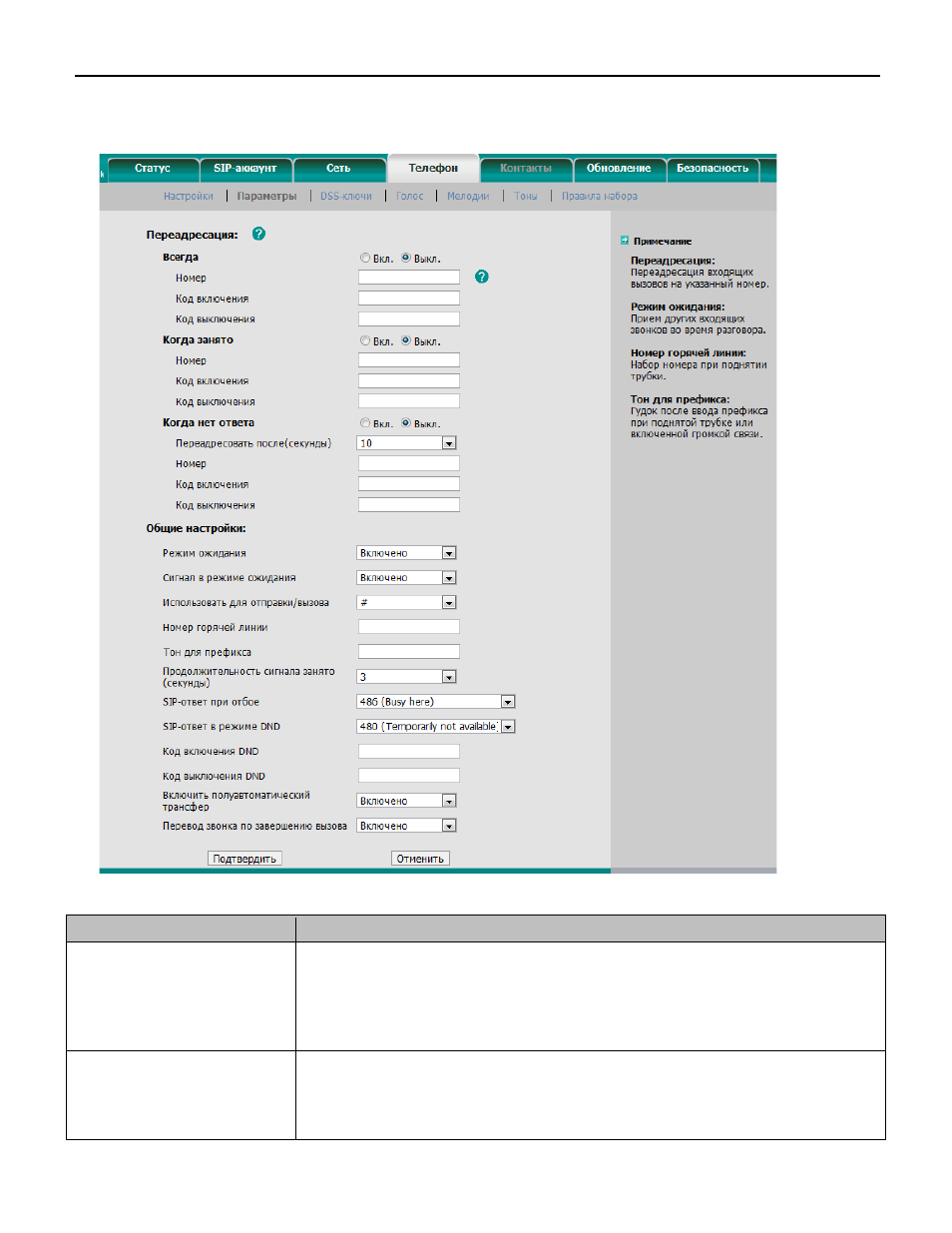This screenshot has width=952, height=1233.
Task: Open the Мелодии submenu link
Action: 468,197
